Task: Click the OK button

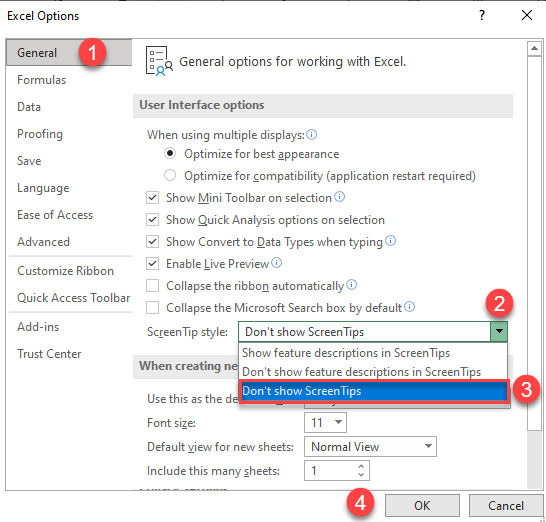Action: pyautogui.click(x=422, y=505)
